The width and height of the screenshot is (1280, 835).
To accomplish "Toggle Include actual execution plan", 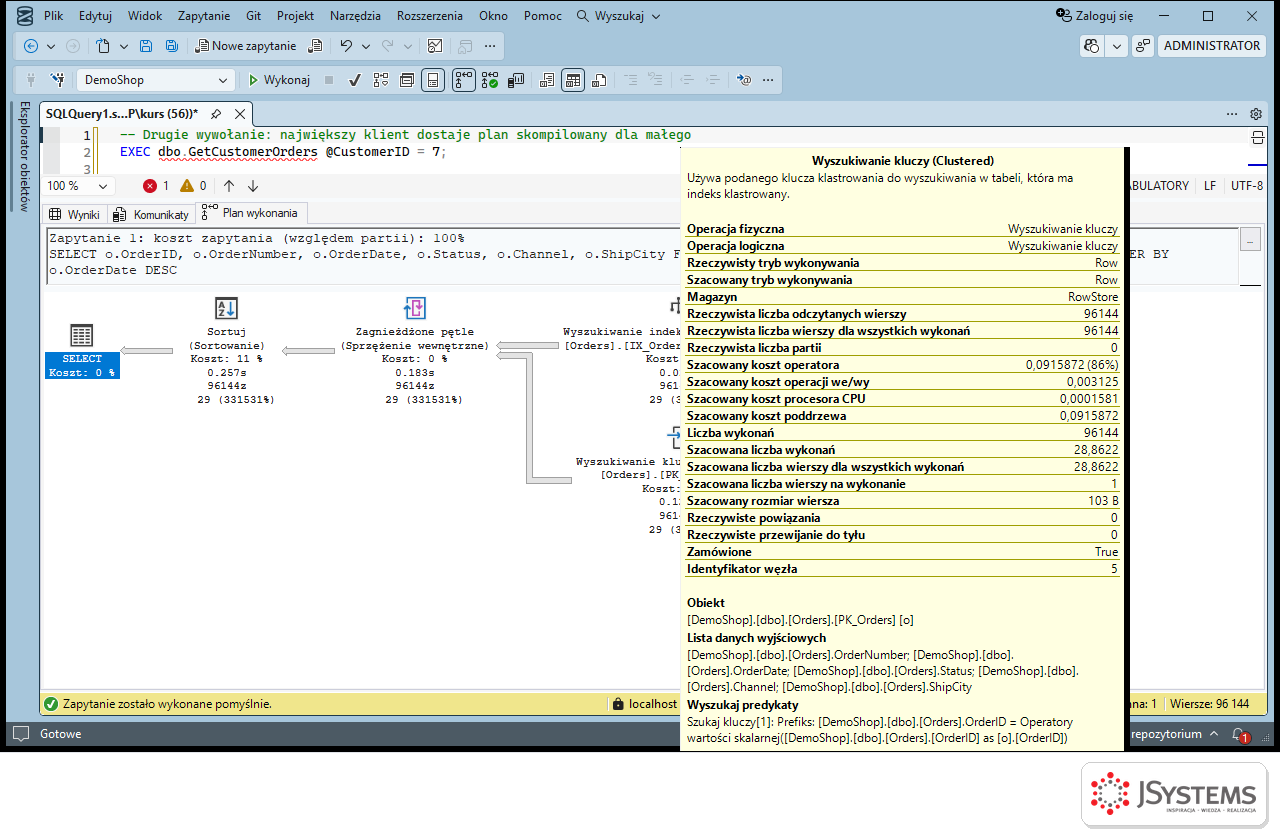I will tap(463, 80).
